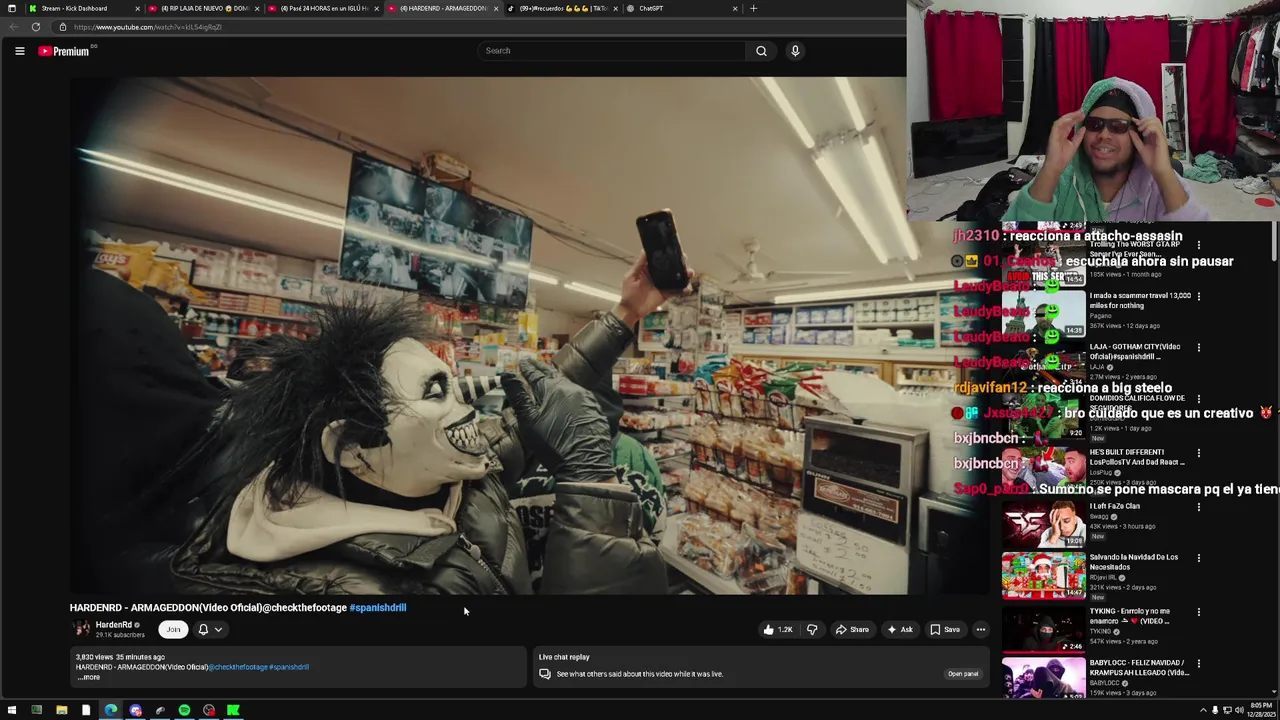This screenshot has width=1280, height=720.
Task: Open the I Left FaZe Clan video thumbnail
Action: [1043, 523]
